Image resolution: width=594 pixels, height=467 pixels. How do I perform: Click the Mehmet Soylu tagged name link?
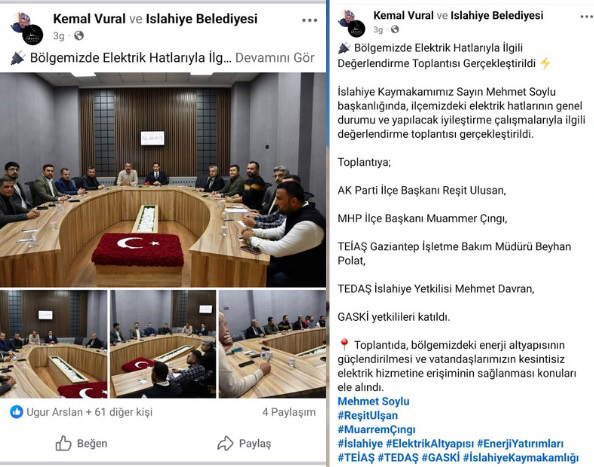pyautogui.click(x=373, y=401)
